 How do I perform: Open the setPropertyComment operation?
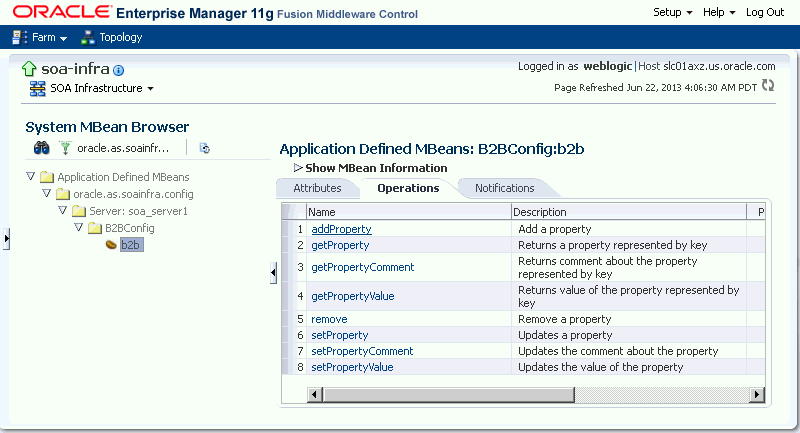[x=362, y=351]
